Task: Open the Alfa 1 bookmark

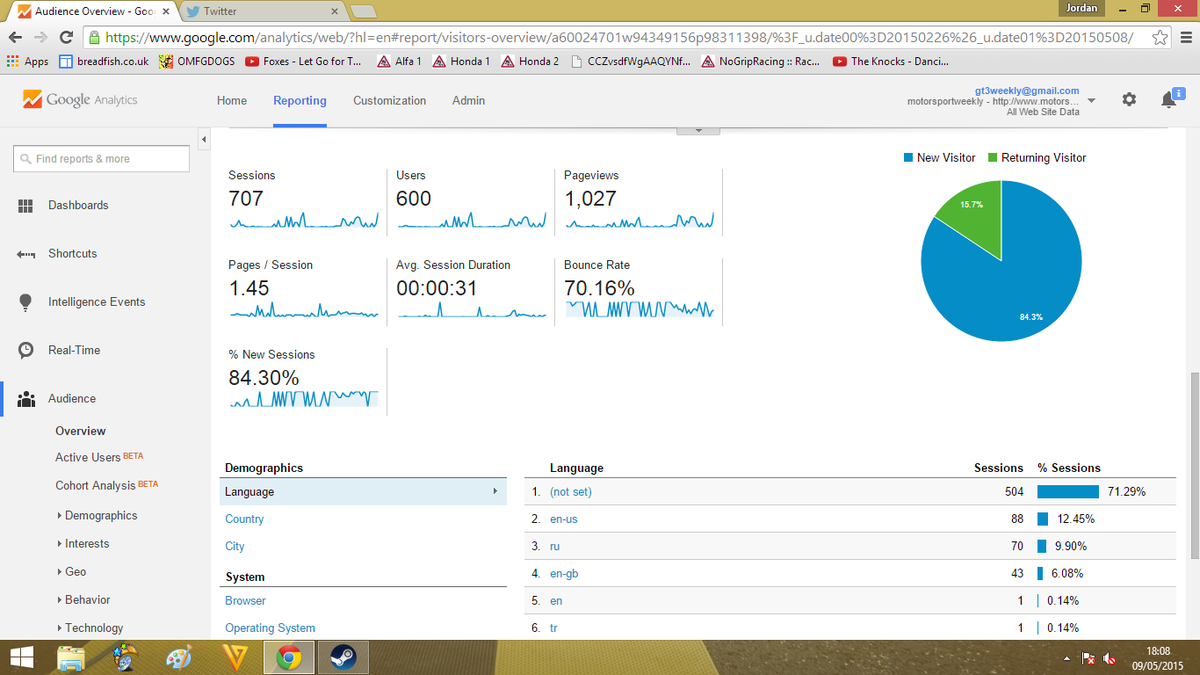Action: click(x=399, y=61)
